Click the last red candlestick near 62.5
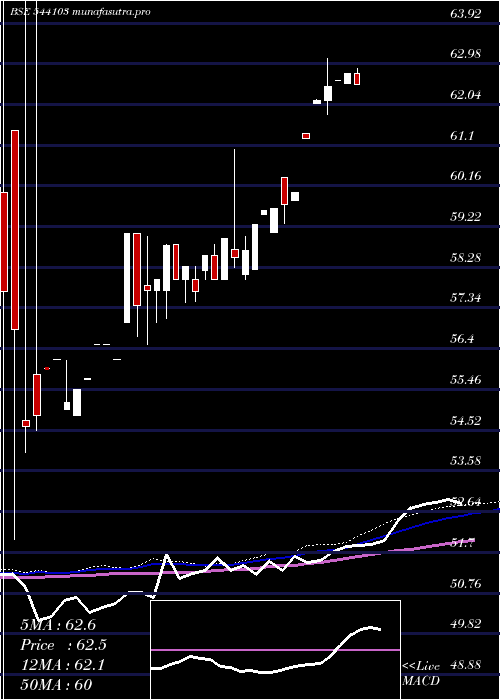 [357, 79]
